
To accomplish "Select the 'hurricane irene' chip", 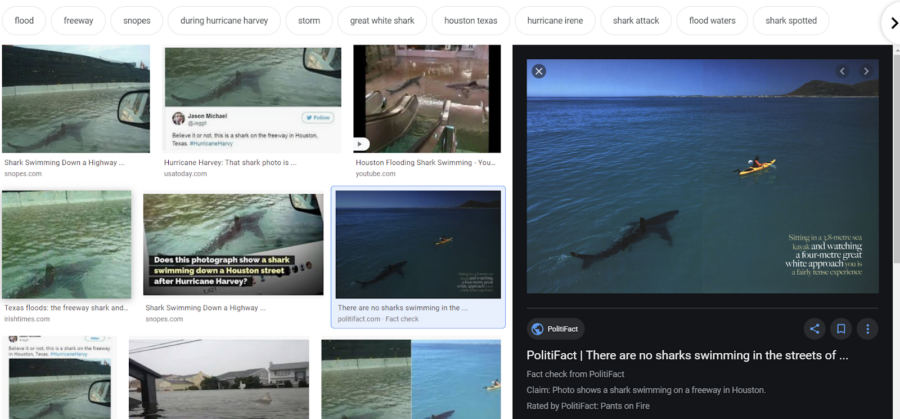I will point(555,21).
